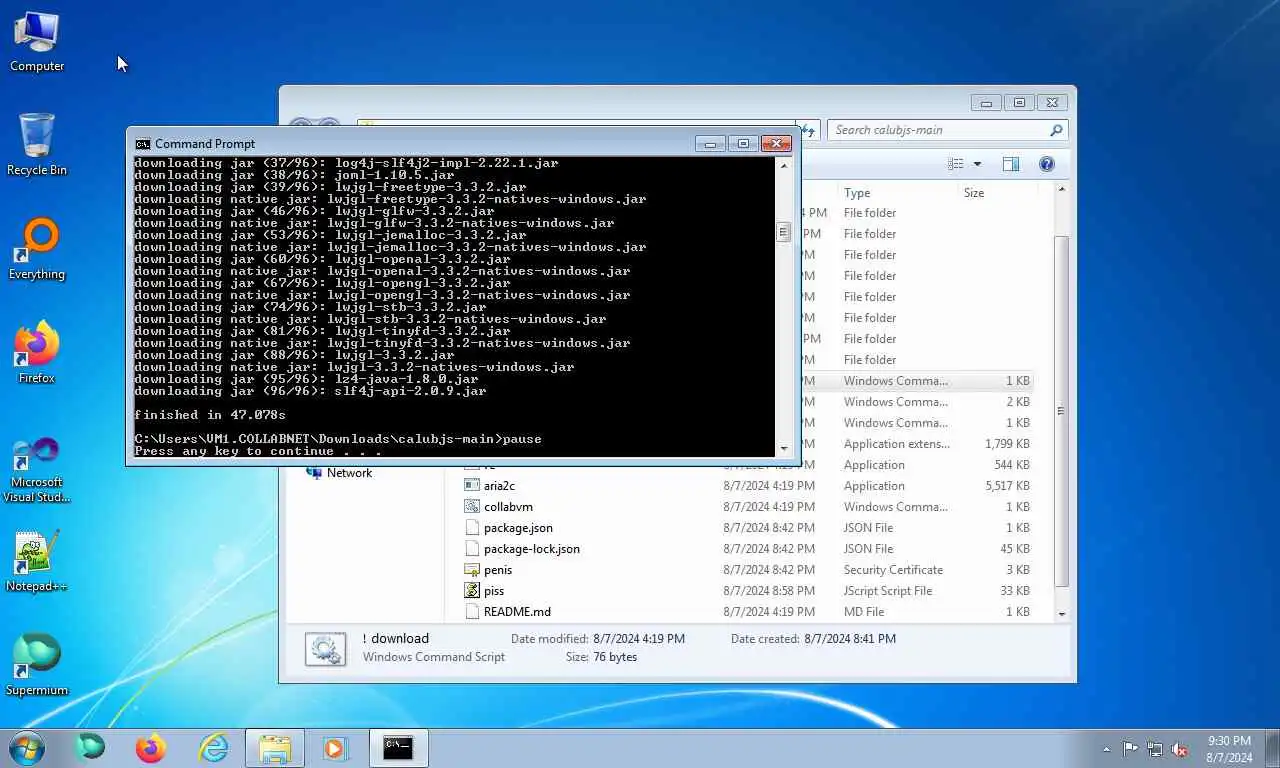This screenshot has width=1280, height=768.
Task: Switch to the Command Prompt taskbar button
Action: [x=398, y=748]
